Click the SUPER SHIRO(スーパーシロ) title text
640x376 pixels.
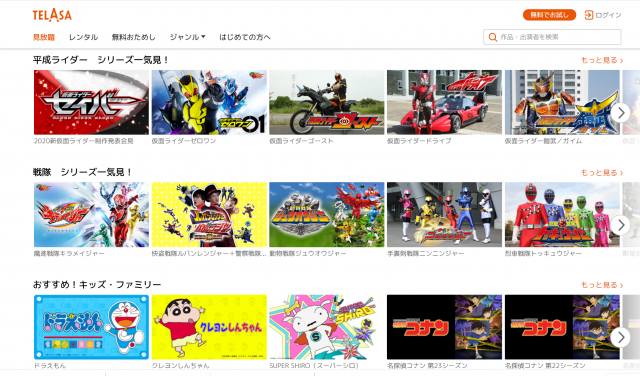(x=314, y=366)
